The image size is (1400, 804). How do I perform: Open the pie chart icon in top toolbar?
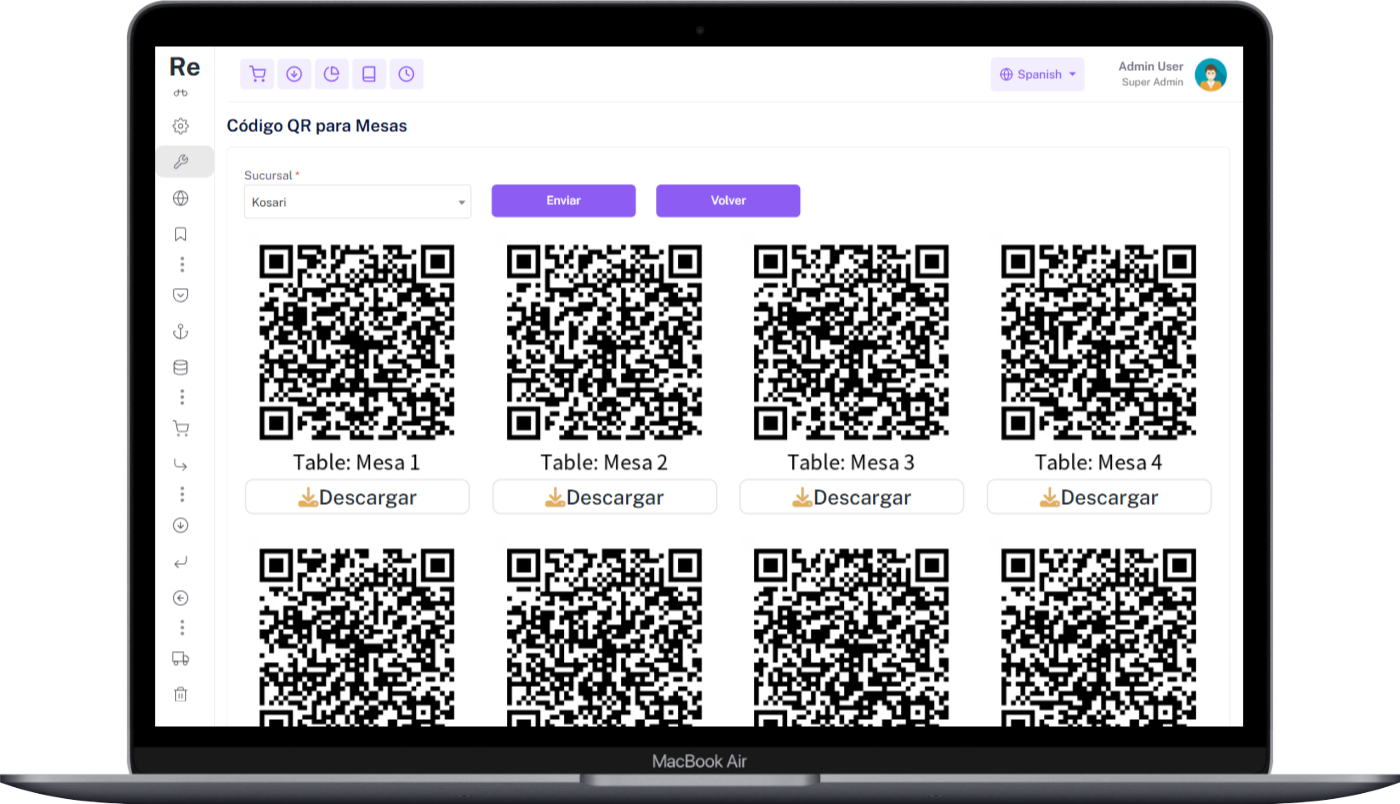click(331, 74)
